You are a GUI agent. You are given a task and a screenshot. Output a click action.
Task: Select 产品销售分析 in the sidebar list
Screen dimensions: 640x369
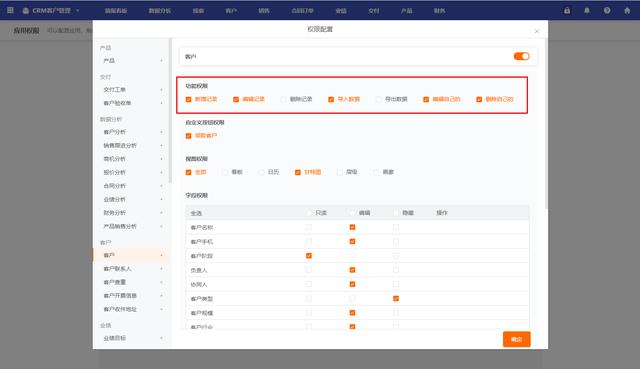120,227
